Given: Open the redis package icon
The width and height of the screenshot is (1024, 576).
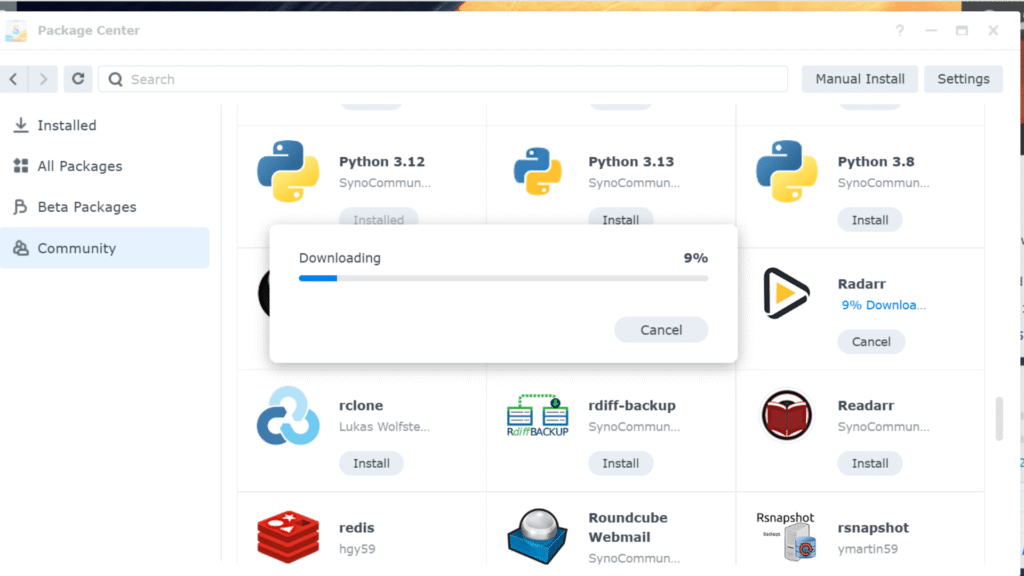Looking at the screenshot, I should tap(288, 537).
